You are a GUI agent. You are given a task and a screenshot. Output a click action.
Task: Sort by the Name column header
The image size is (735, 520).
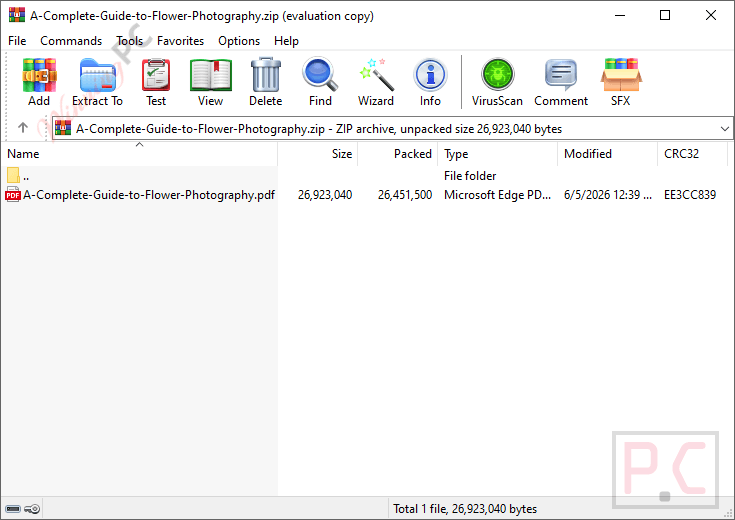(139, 154)
